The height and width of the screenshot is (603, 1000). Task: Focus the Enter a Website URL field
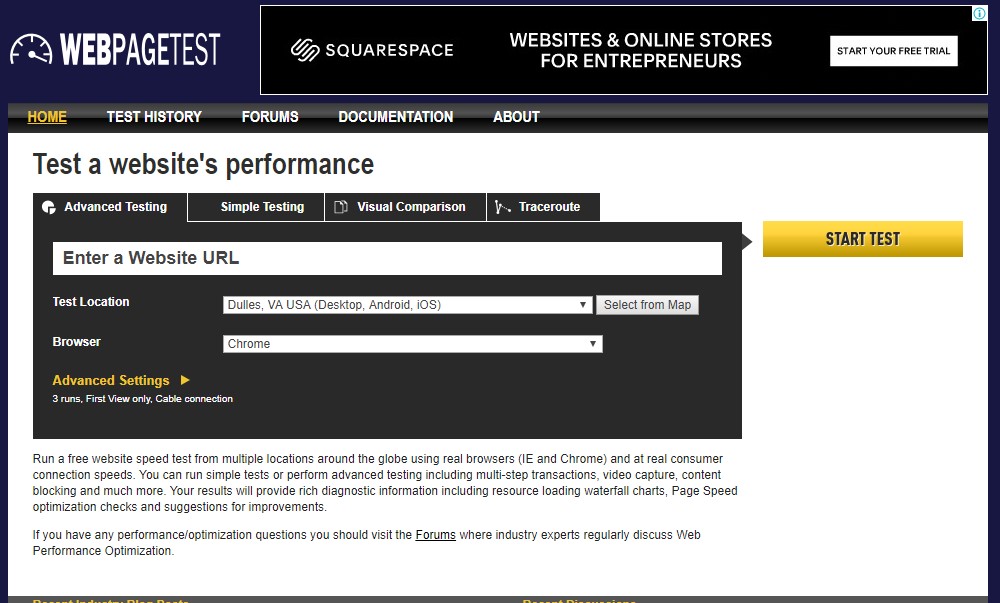click(x=387, y=258)
